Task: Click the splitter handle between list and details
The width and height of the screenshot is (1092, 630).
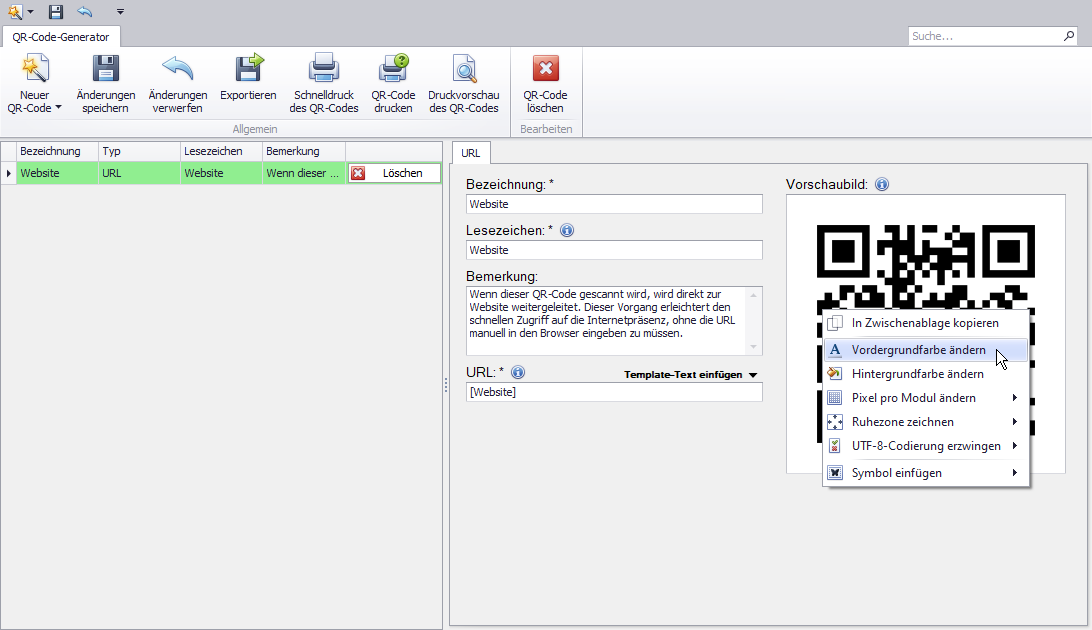Action: [446, 385]
